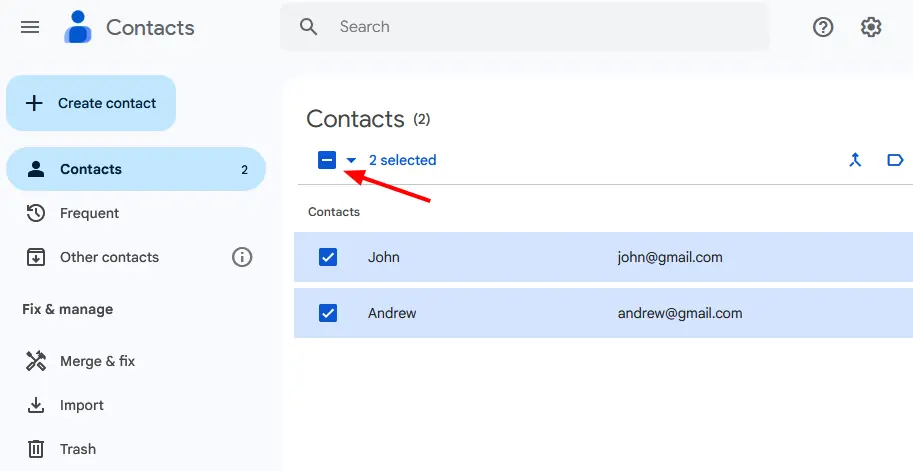Click the Merge contacts icon in toolbar
This screenshot has height=471, width=913.
click(855, 160)
